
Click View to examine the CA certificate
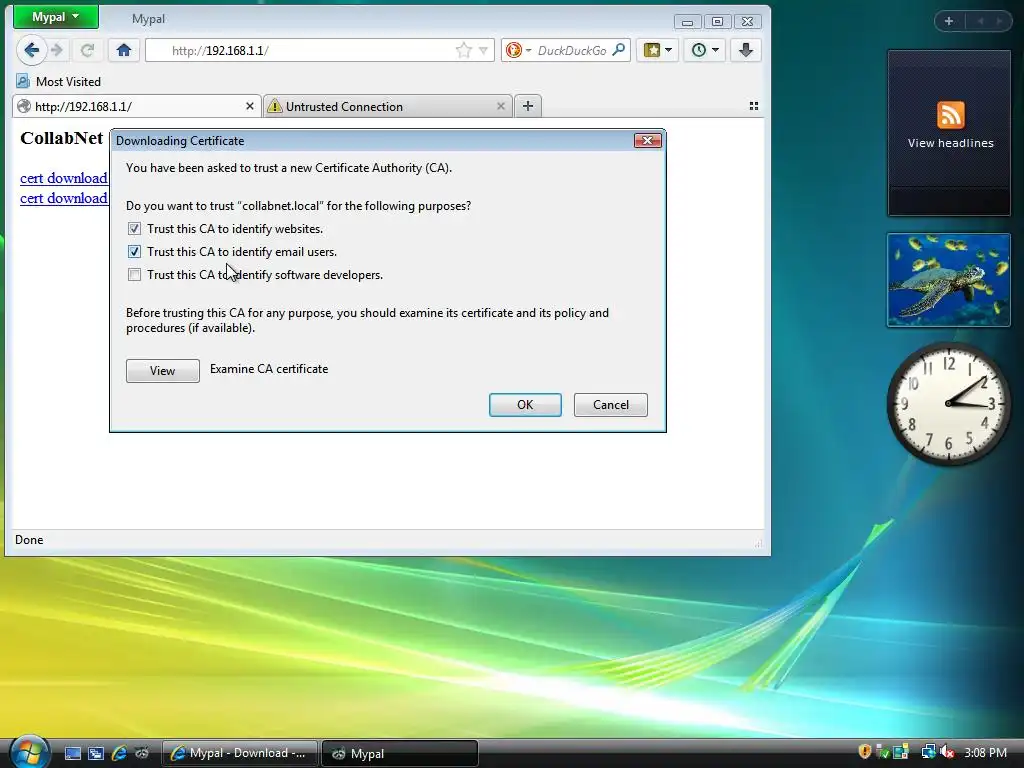163,370
